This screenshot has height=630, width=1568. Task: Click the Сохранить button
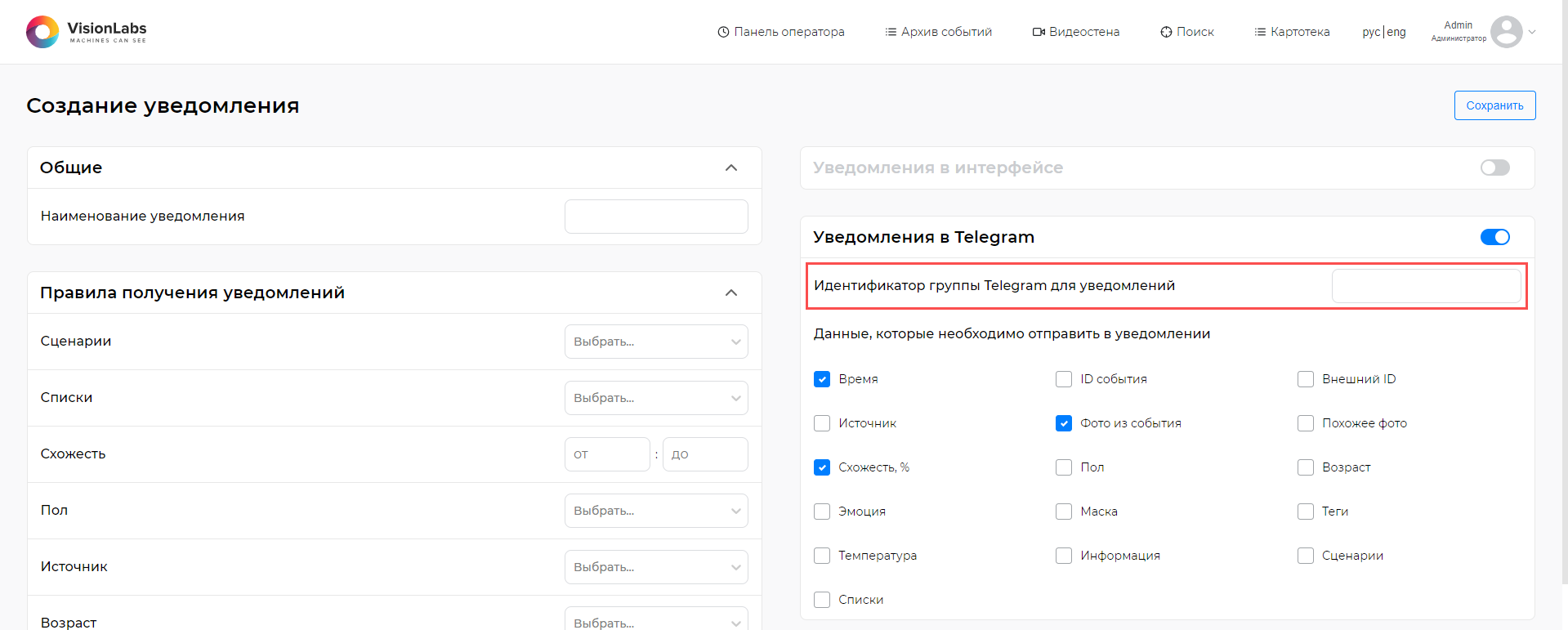1494,105
